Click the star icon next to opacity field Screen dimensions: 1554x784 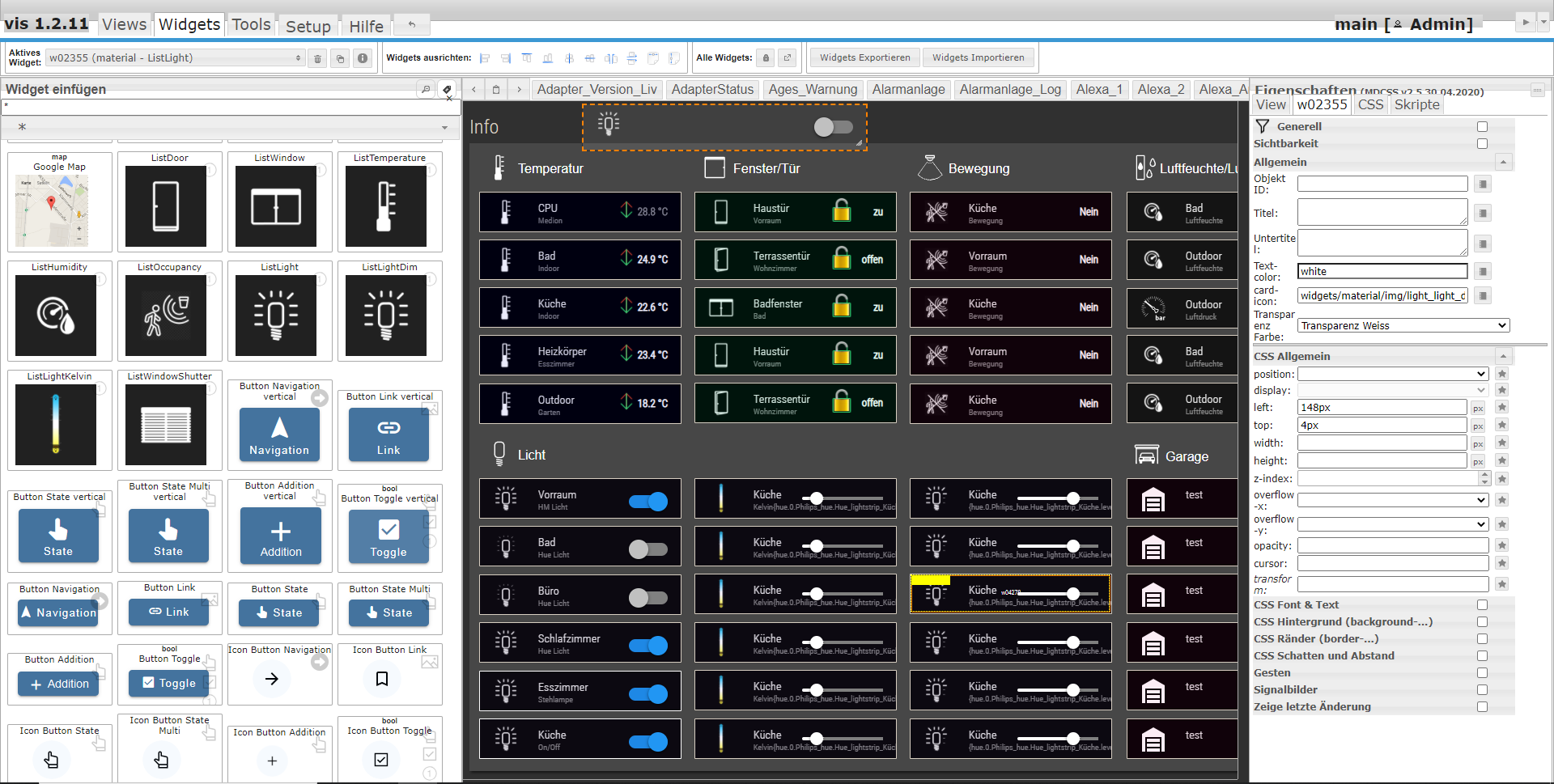(1502, 546)
